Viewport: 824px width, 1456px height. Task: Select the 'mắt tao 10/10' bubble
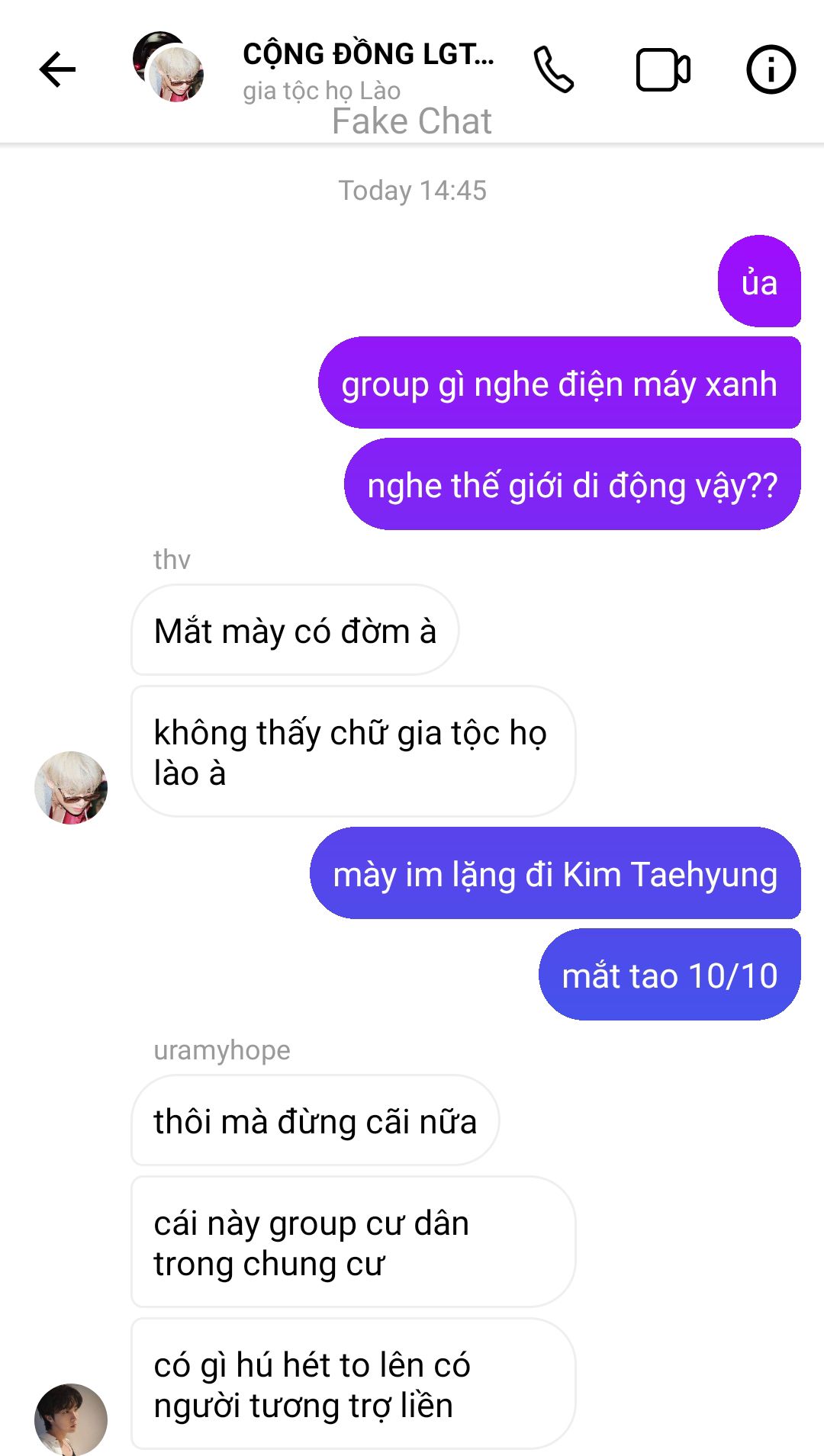point(670,975)
